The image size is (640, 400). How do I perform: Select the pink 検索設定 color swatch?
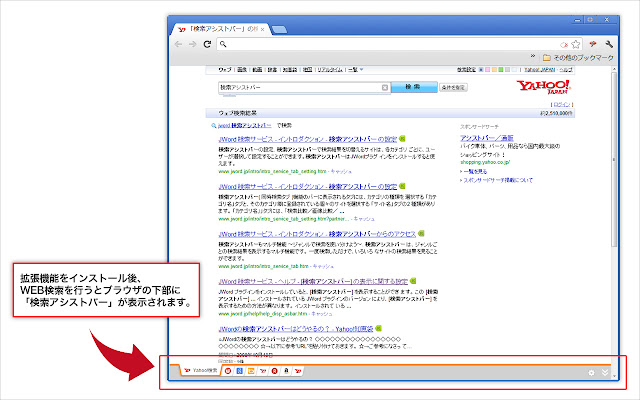pyautogui.click(x=487, y=70)
